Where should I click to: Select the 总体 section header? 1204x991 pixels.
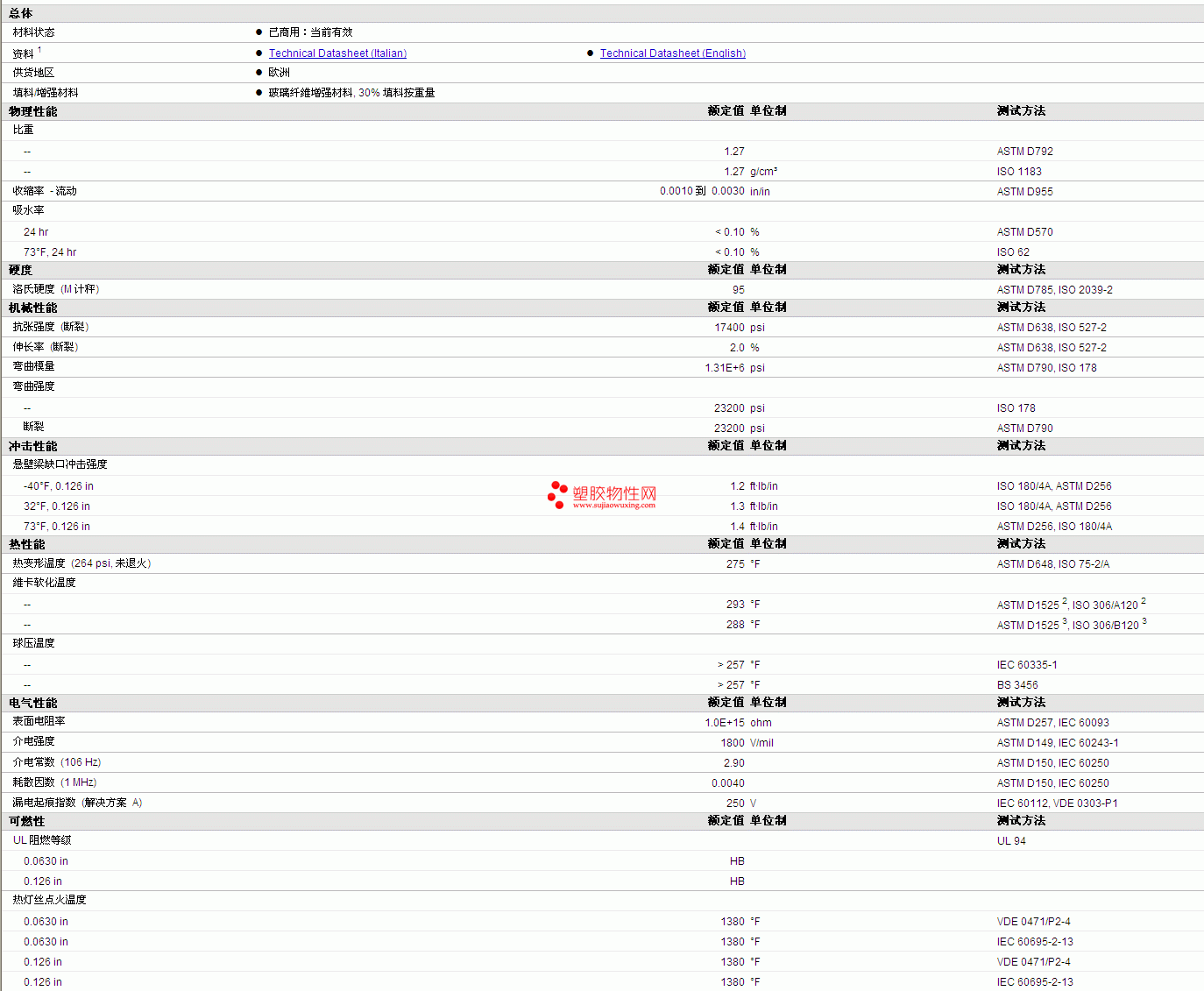(21, 13)
